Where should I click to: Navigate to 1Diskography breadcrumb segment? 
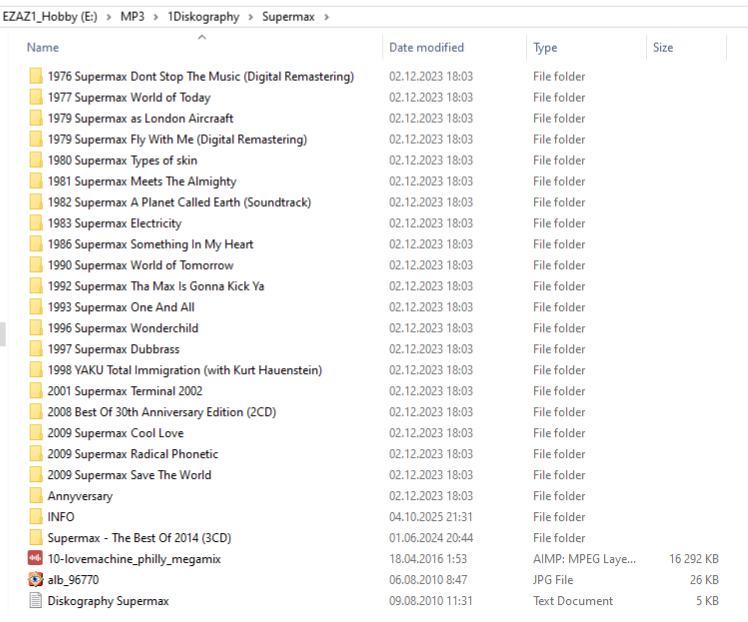tap(203, 17)
